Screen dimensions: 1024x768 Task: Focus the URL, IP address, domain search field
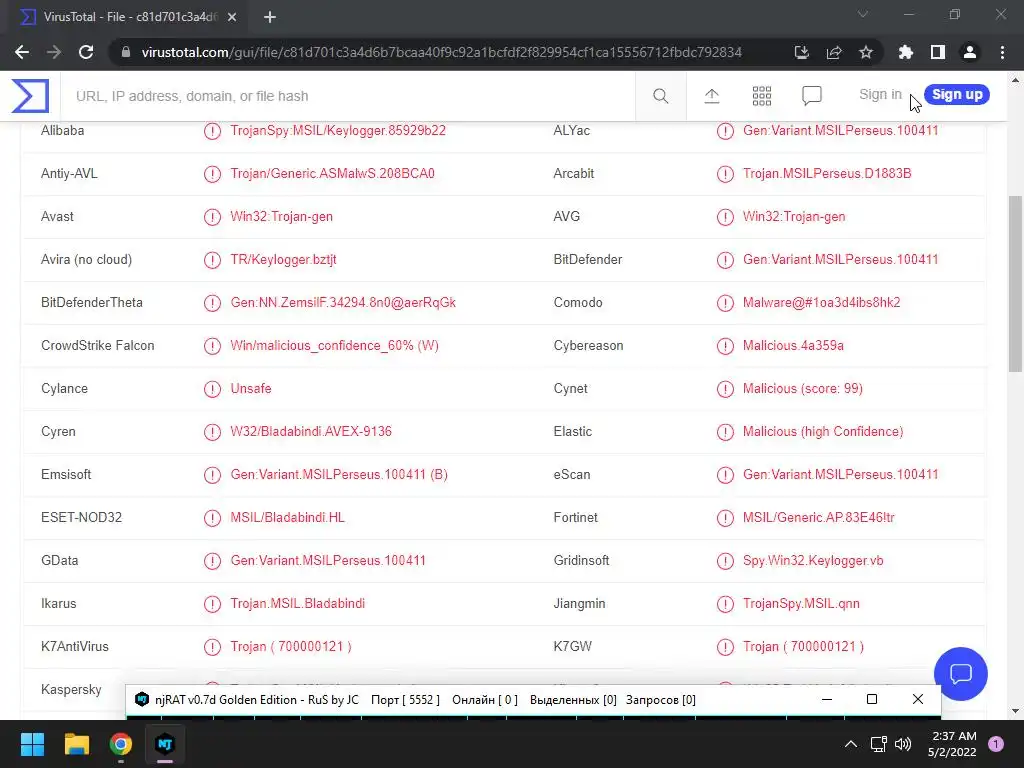347,96
